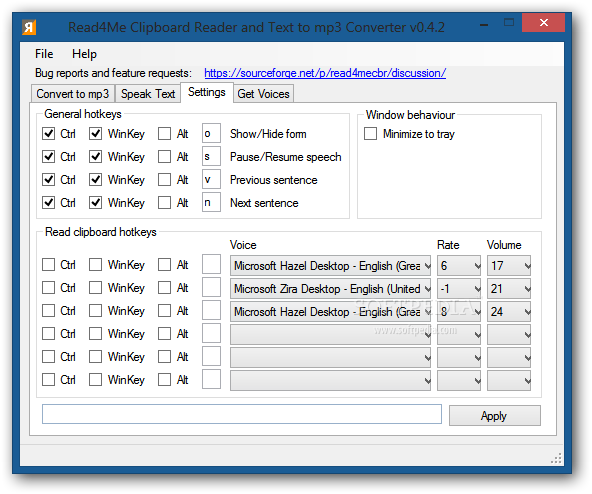Viewport: 592px width, 494px height.
Task: Open the Volume dropdown showing 24
Action: (509, 312)
